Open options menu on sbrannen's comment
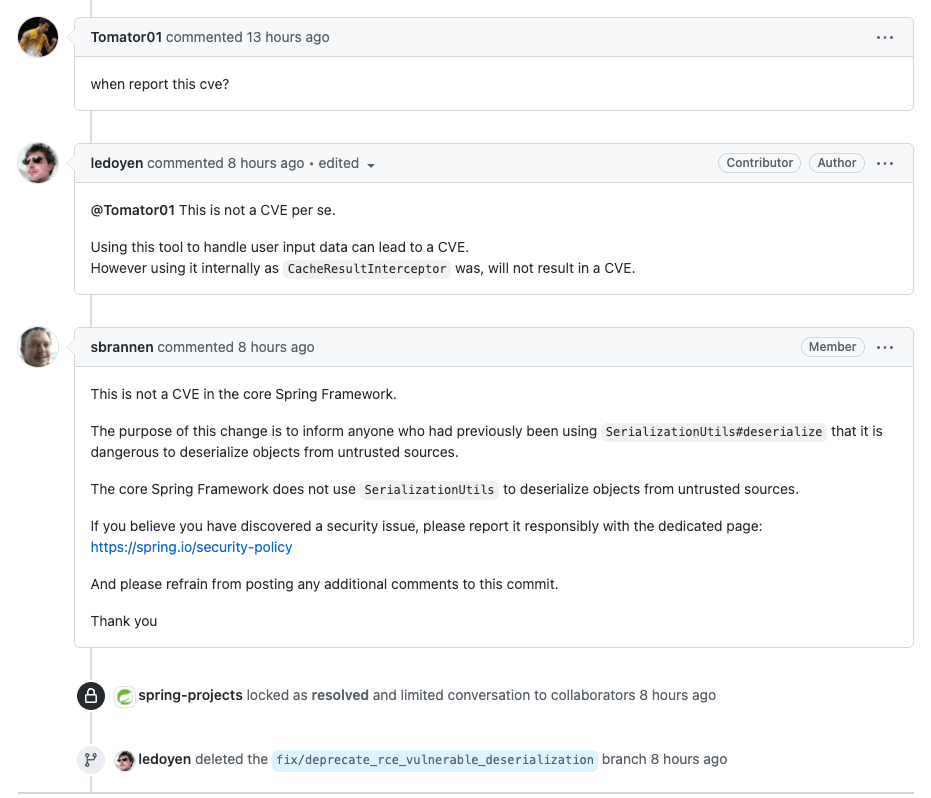The height and width of the screenshot is (798, 931). pyautogui.click(x=885, y=348)
